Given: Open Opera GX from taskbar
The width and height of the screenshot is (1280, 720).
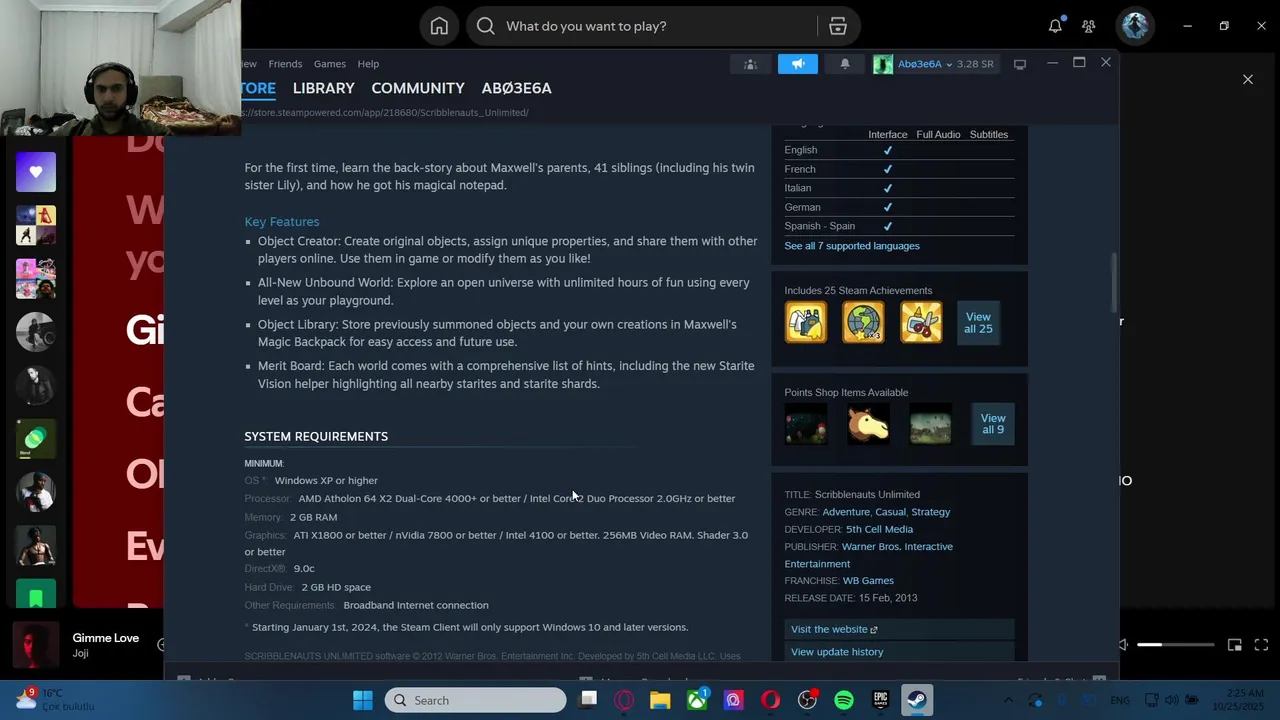Looking at the screenshot, I should click(624, 700).
